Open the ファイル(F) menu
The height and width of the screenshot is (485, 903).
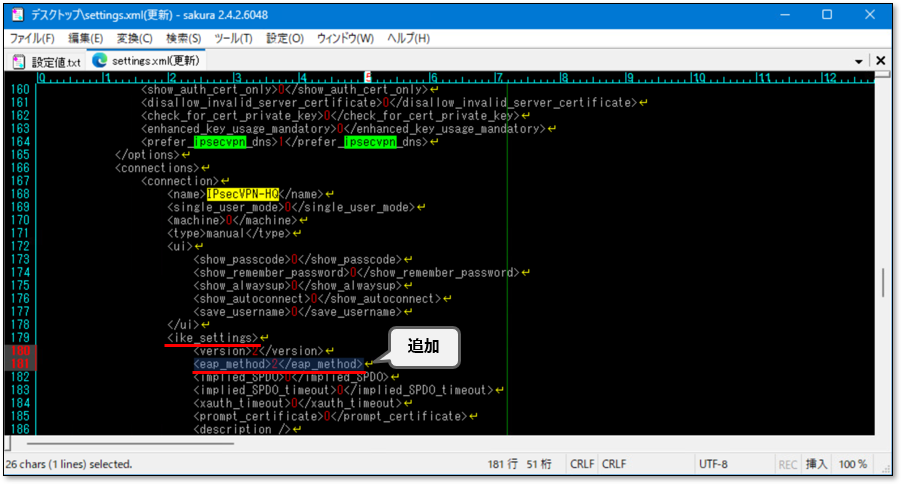pos(32,38)
